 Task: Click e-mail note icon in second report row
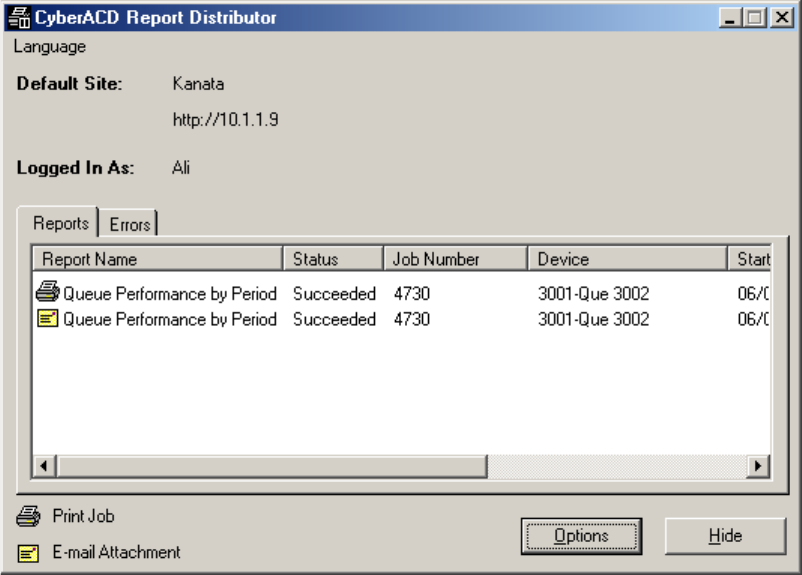coord(48,319)
